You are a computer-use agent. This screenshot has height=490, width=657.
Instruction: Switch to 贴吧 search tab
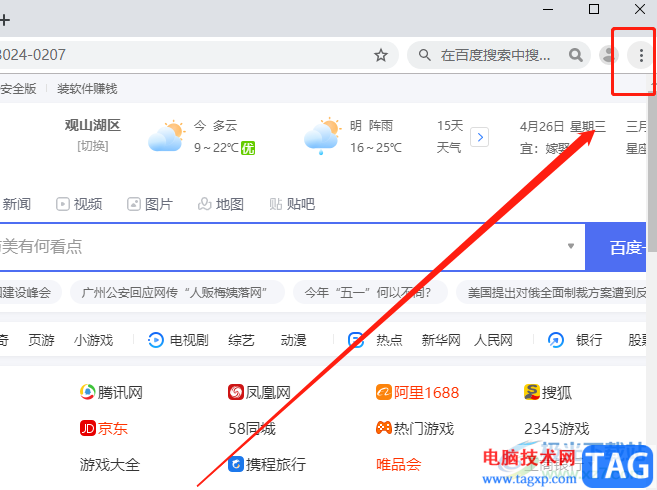click(292, 204)
